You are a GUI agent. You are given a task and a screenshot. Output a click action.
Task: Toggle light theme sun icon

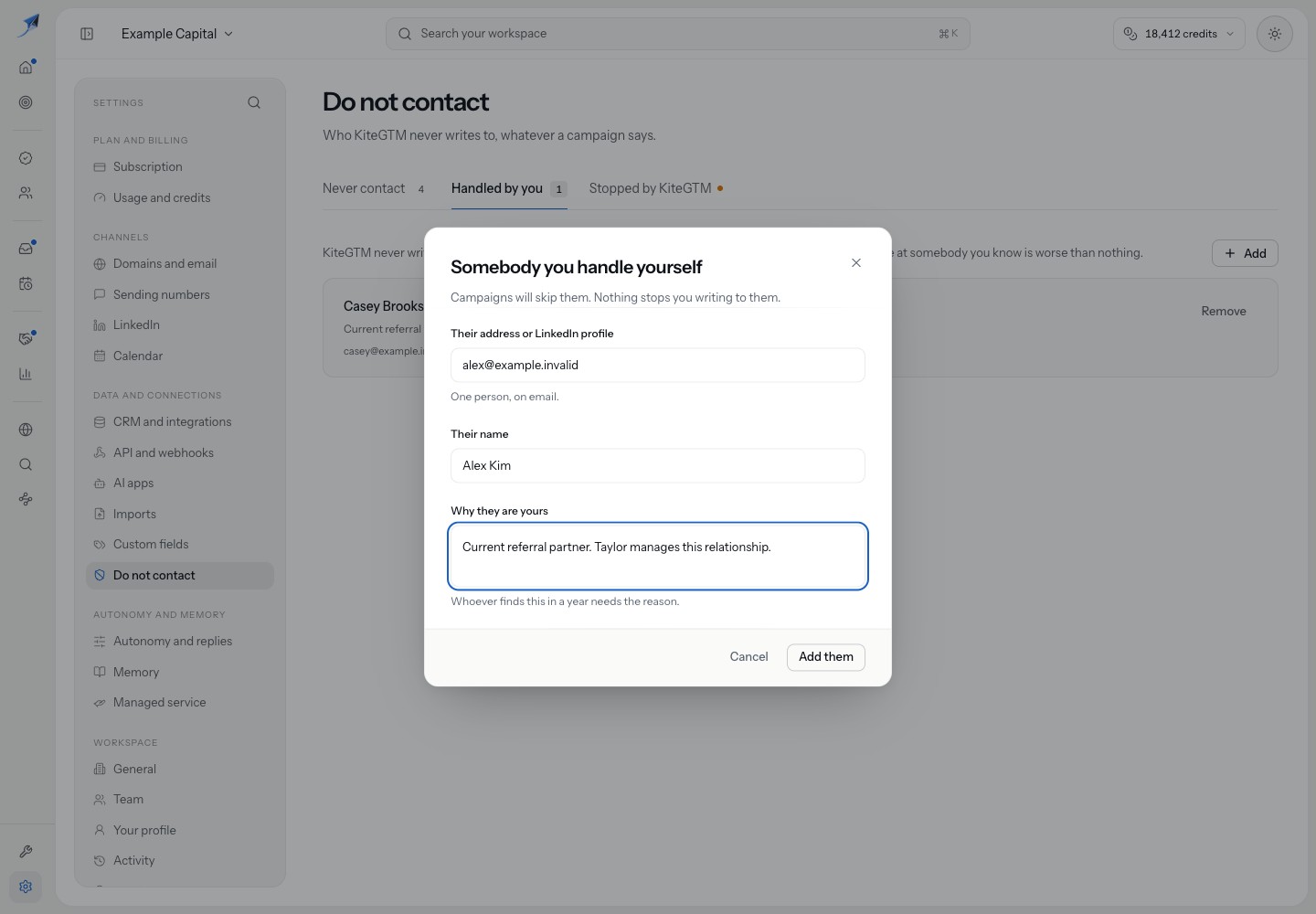pos(1274,34)
